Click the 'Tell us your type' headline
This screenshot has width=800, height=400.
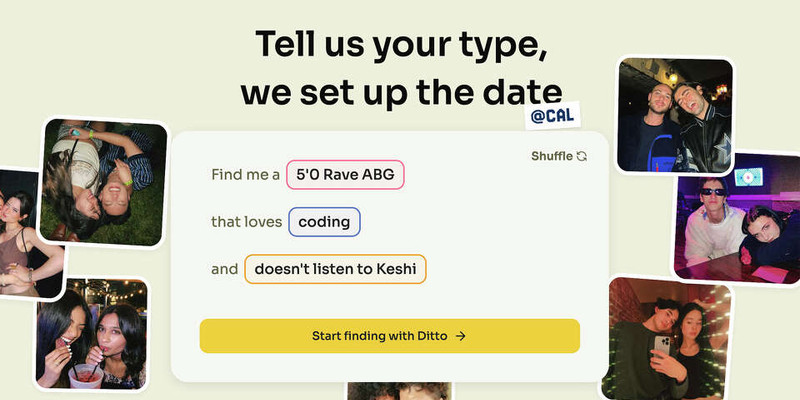point(401,45)
